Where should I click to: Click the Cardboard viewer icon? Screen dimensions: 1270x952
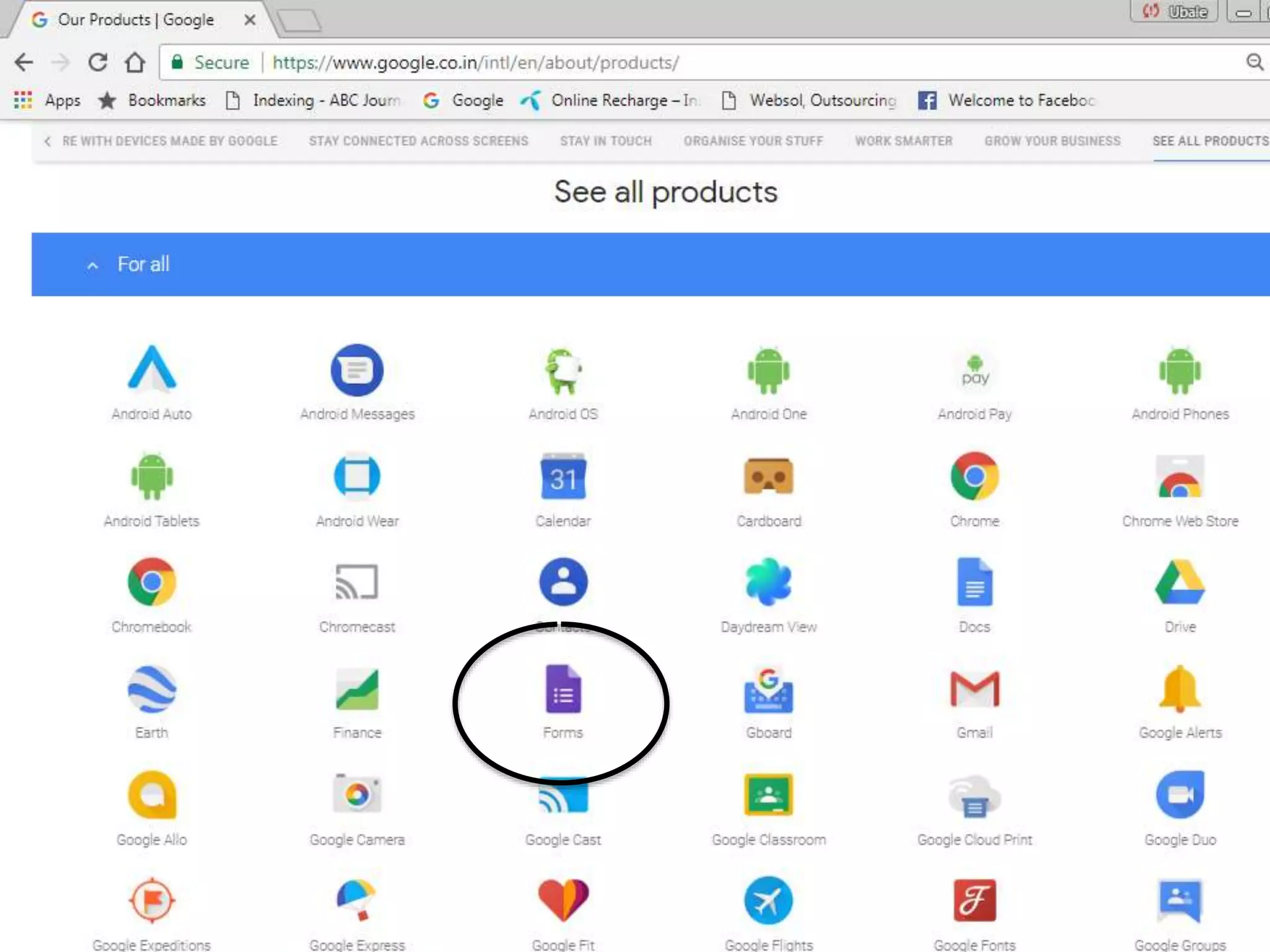click(768, 477)
